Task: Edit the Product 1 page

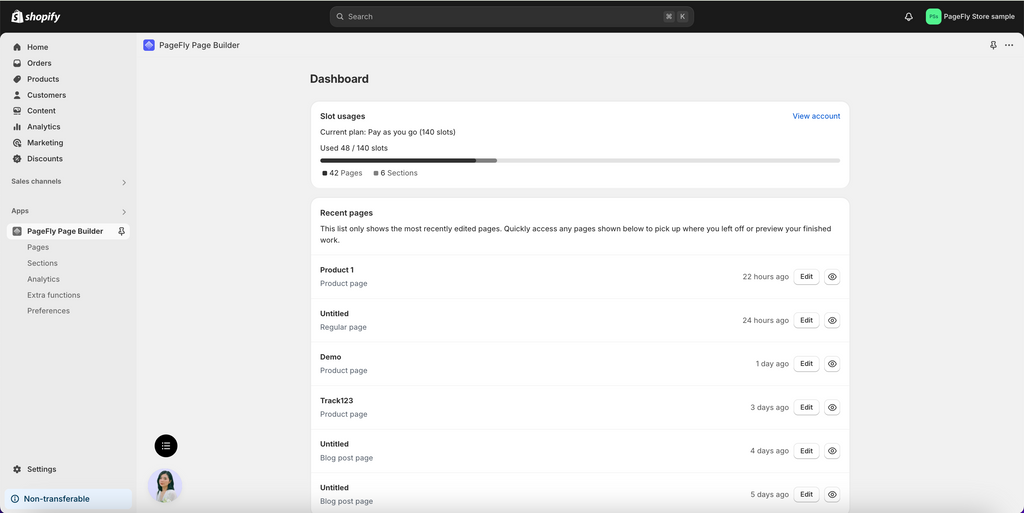Action: pyautogui.click(x=807, y=277)
